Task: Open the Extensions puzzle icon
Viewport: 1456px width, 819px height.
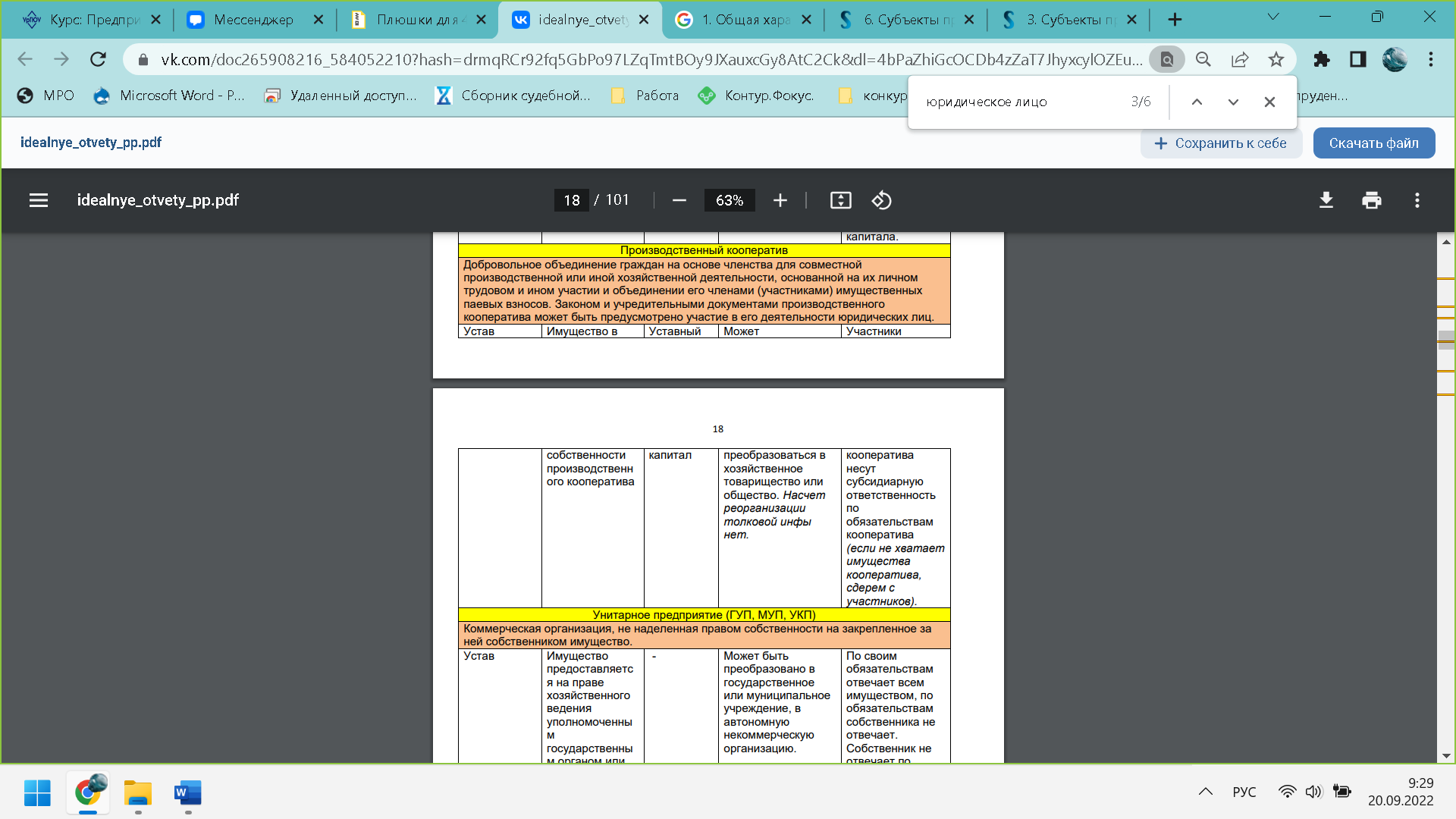Action: coord(1322,59)
